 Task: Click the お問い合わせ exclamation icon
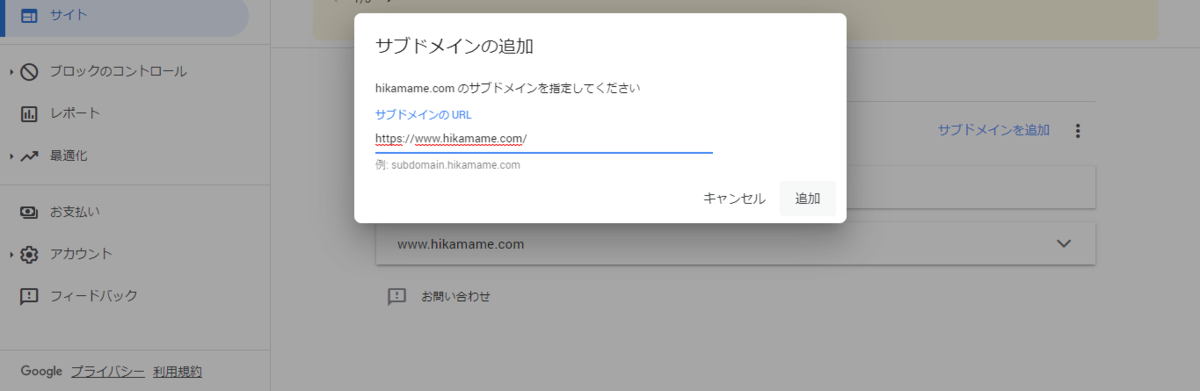click(x=397, y=296)
